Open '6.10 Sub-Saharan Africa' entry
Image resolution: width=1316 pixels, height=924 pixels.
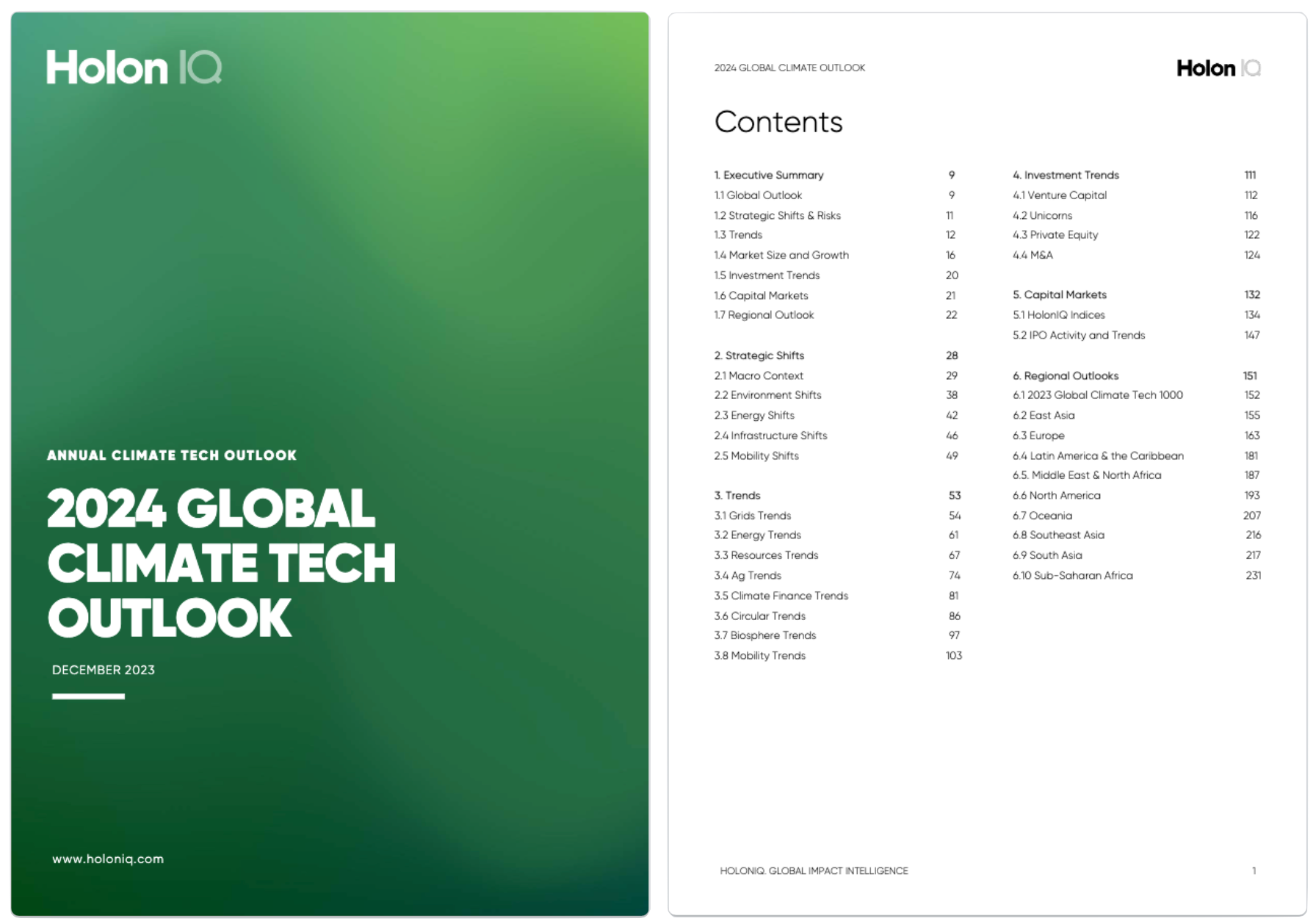1073,576
